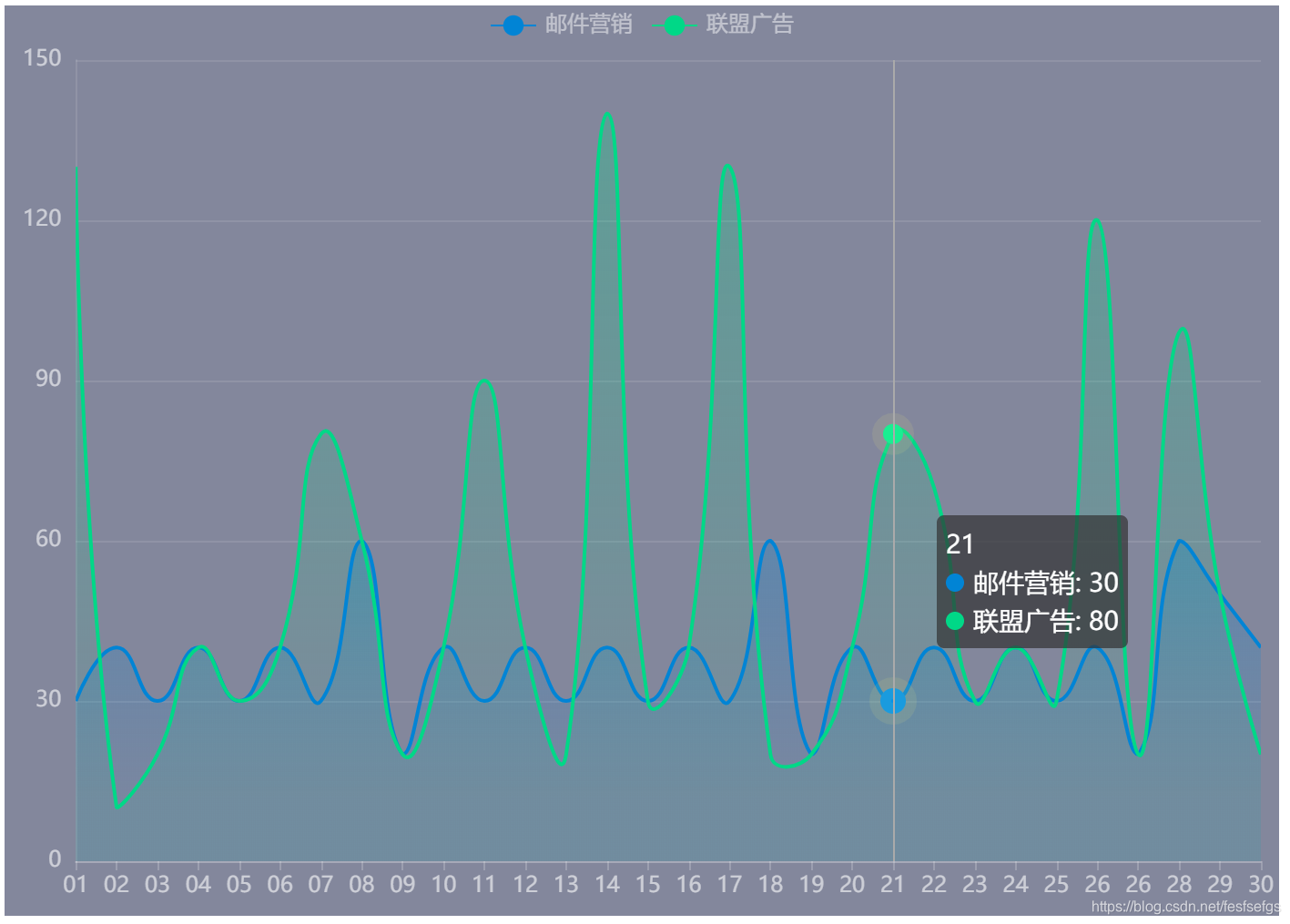Click y-axis label 150
The height and width of the screenshot is (924, 1290).
pos(42,58)
